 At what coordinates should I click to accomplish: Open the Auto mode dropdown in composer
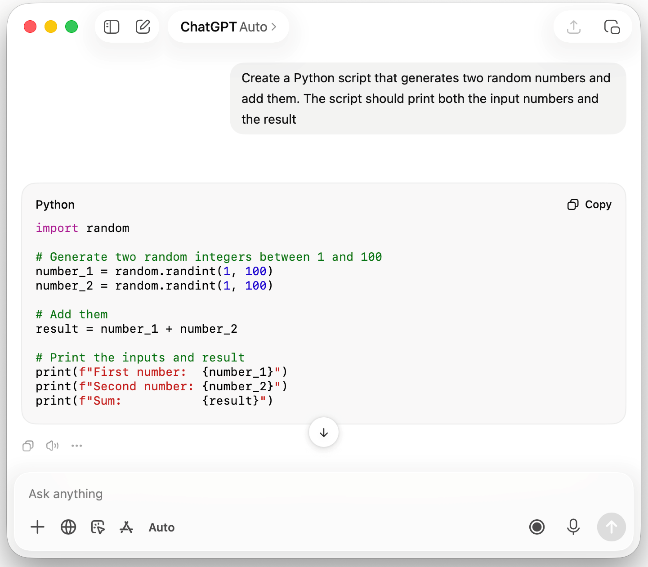[x=162, y=527]
